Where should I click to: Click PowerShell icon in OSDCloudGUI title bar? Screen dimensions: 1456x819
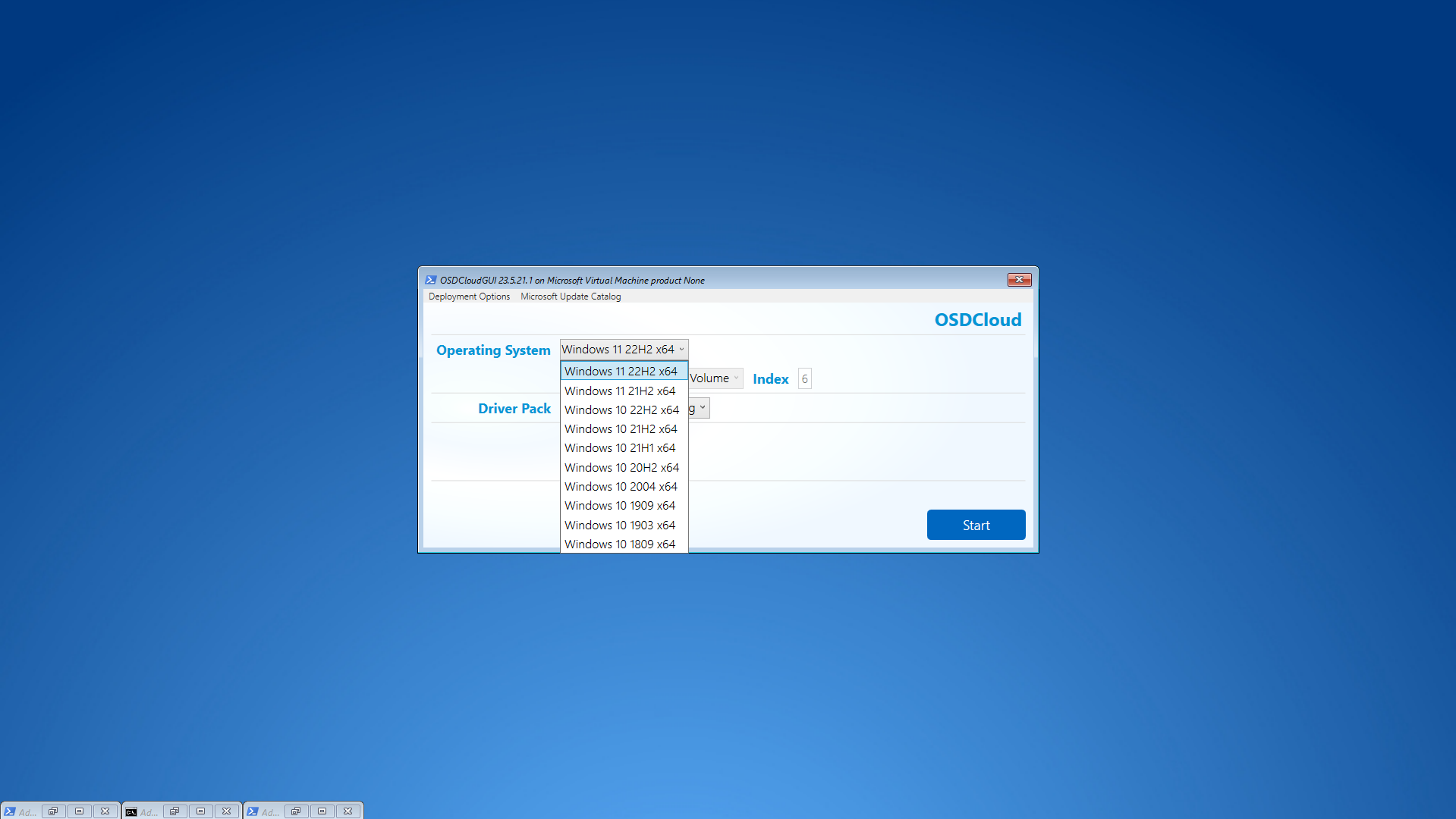tap(431, 280)
